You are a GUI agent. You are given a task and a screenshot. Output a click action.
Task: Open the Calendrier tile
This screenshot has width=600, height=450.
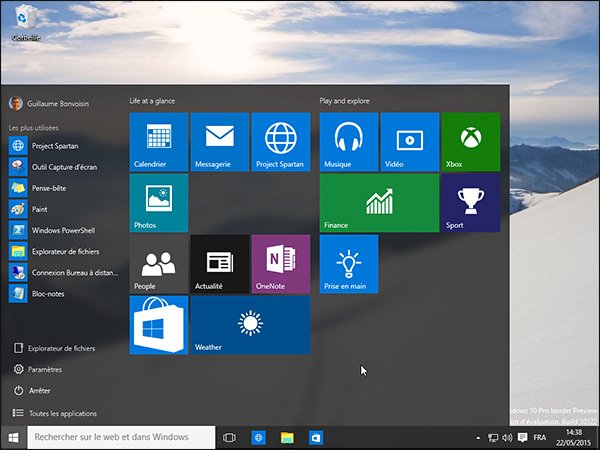[x=159, y=142]
